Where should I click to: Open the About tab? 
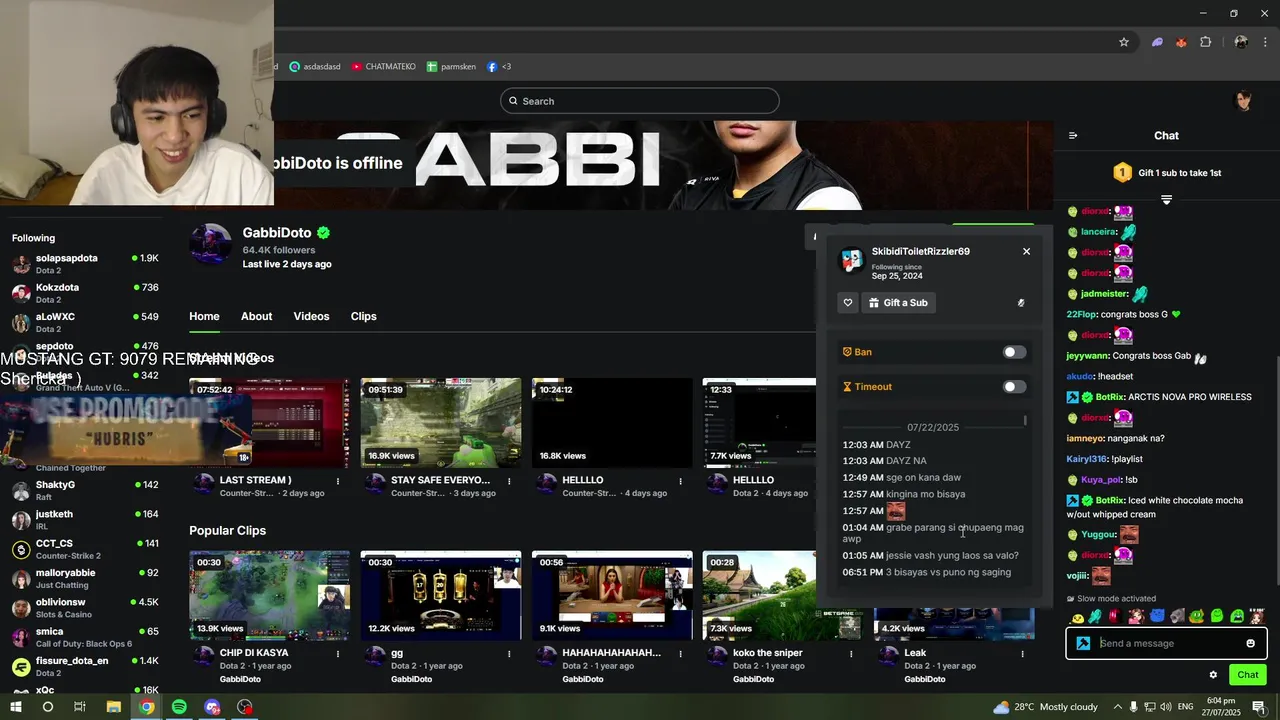coord(256,316)
